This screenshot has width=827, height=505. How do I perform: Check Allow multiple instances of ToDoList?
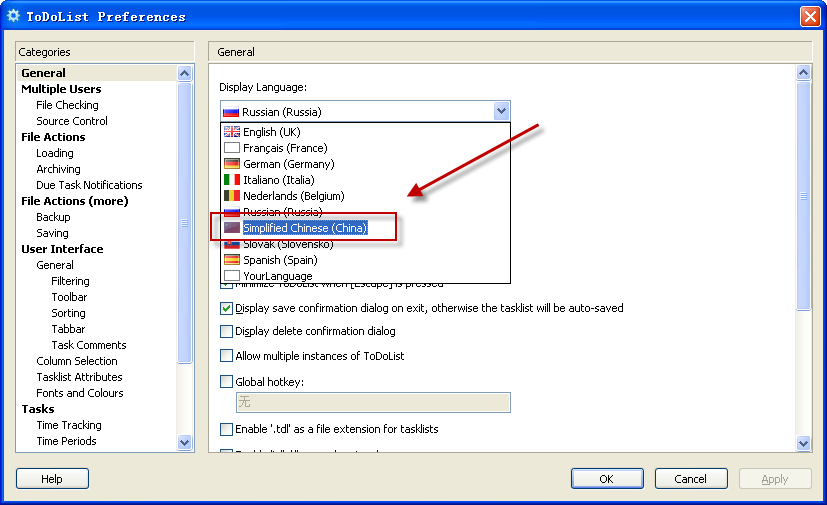pyautogui.click(x=226, y=356)
